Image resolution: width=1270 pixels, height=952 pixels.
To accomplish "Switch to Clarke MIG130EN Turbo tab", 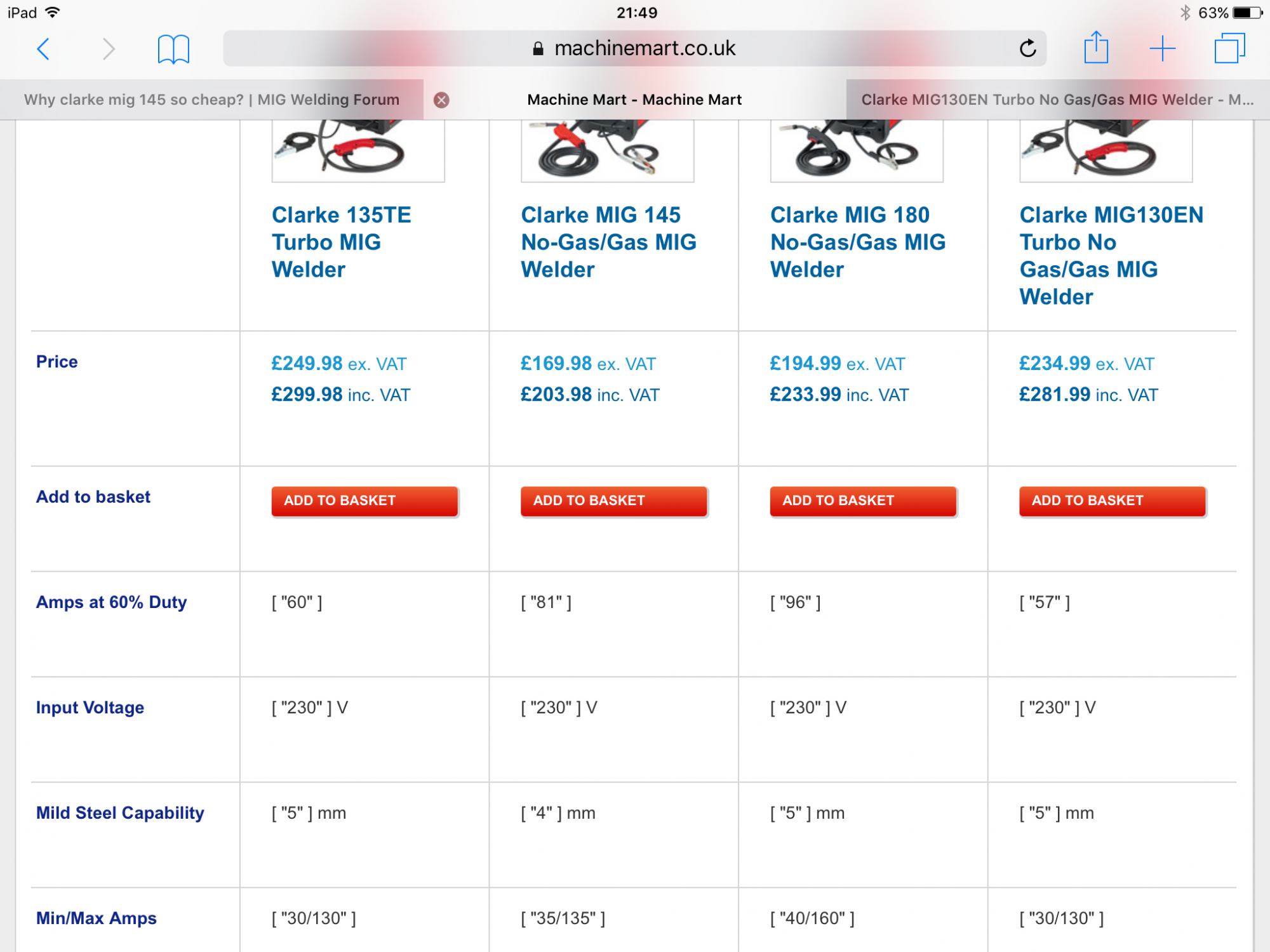I will 1058,100.
